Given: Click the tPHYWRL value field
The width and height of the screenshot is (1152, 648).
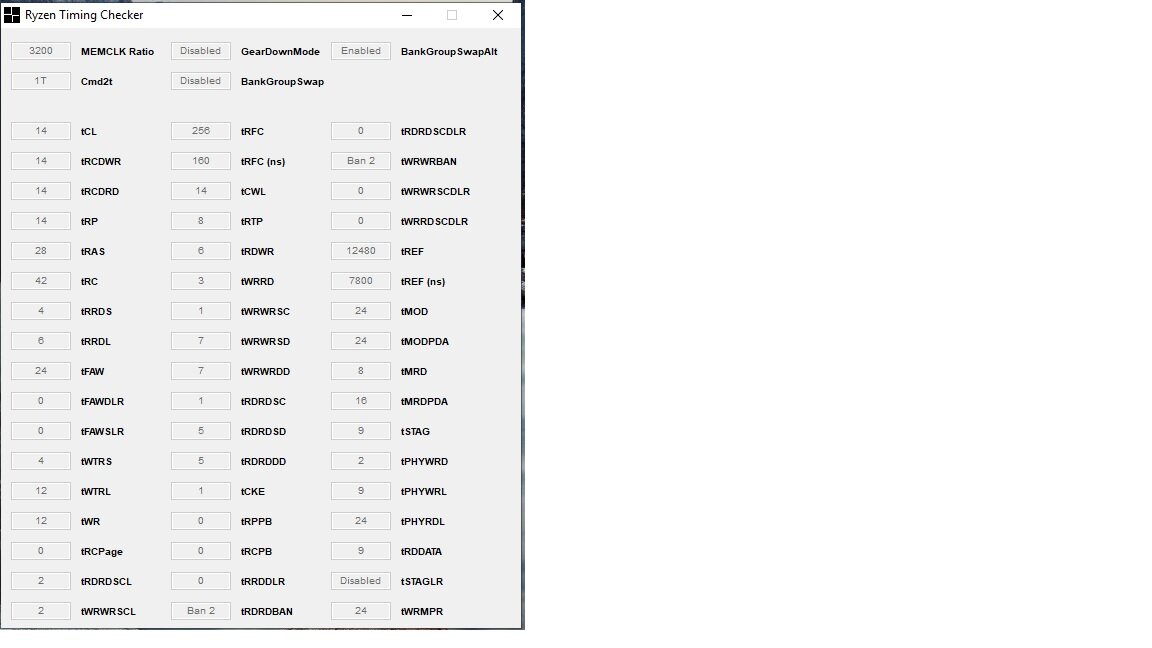Looking at the screenshot, I should (361, 491).
